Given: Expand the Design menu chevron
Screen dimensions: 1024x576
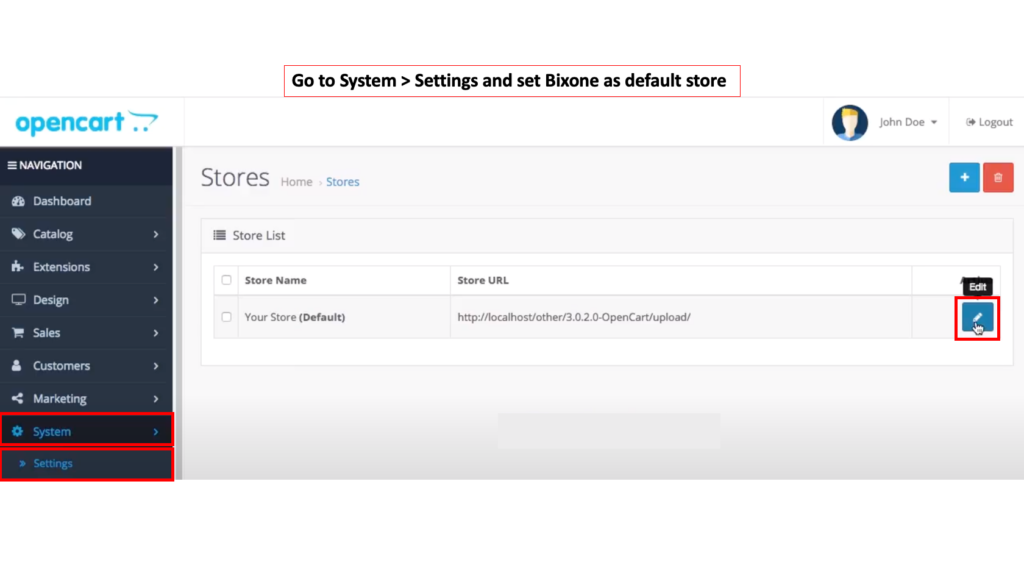Looking at the screenshot, I should click(x=156, y=300).
